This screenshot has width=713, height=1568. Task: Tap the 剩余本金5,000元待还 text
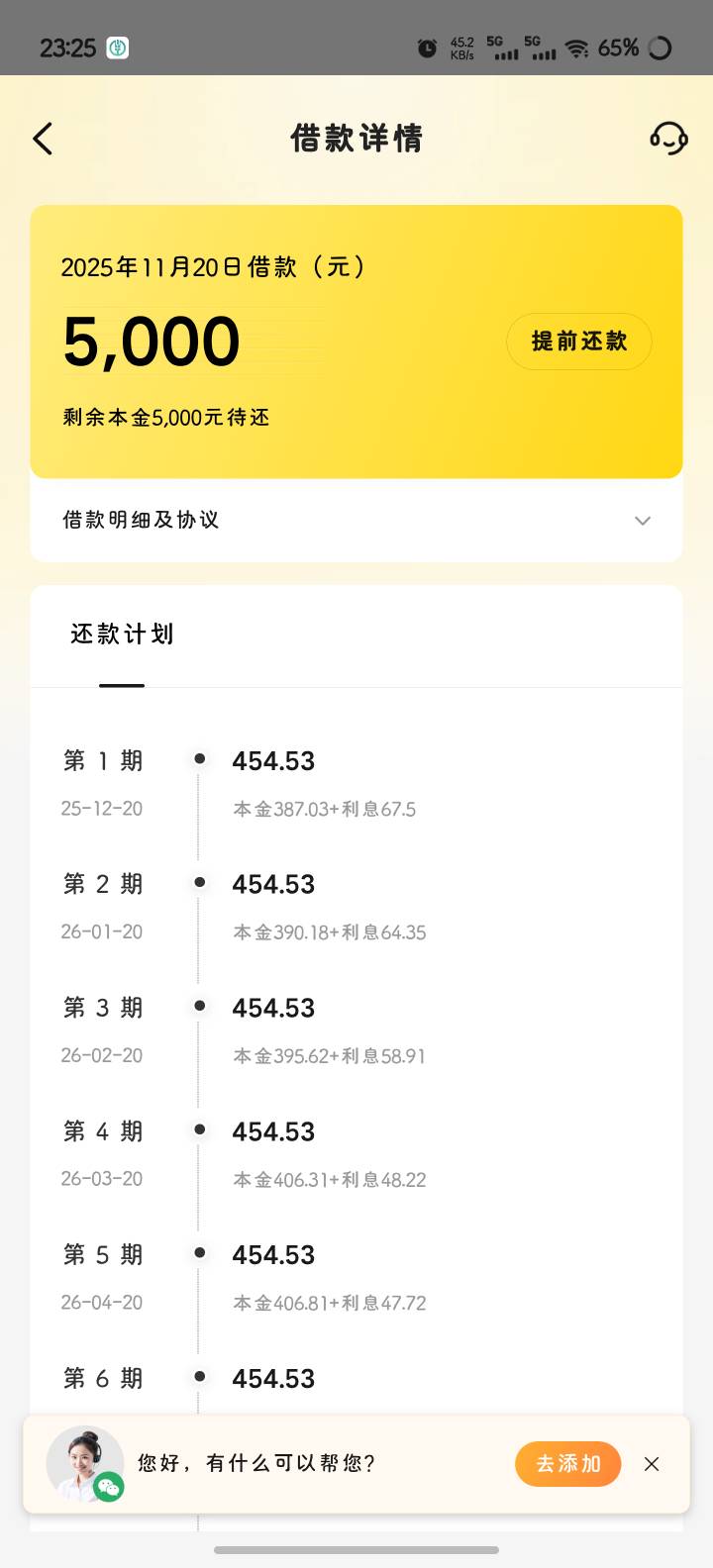pyautogui.click(x=166, y=418)
